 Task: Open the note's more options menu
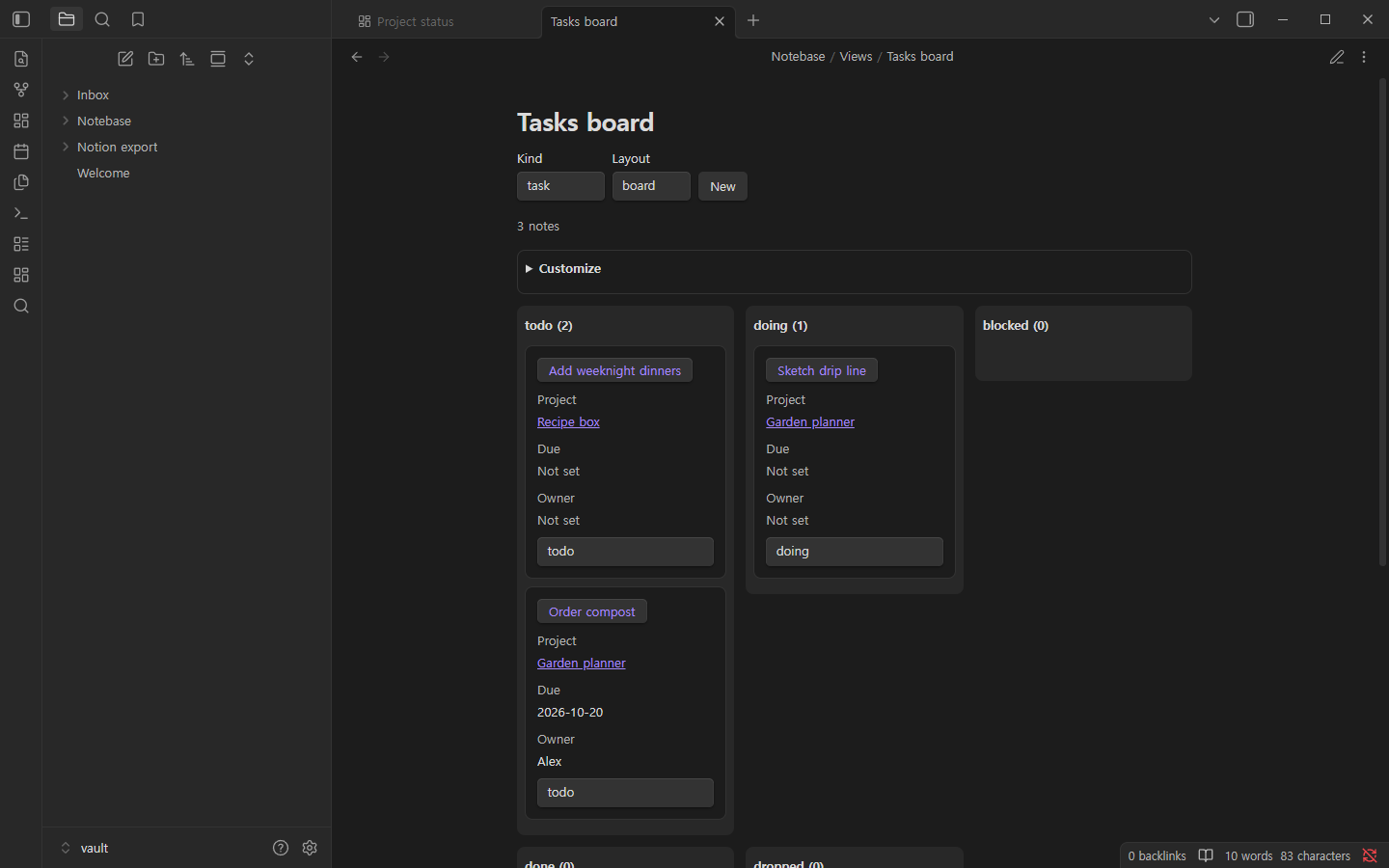1364,57
